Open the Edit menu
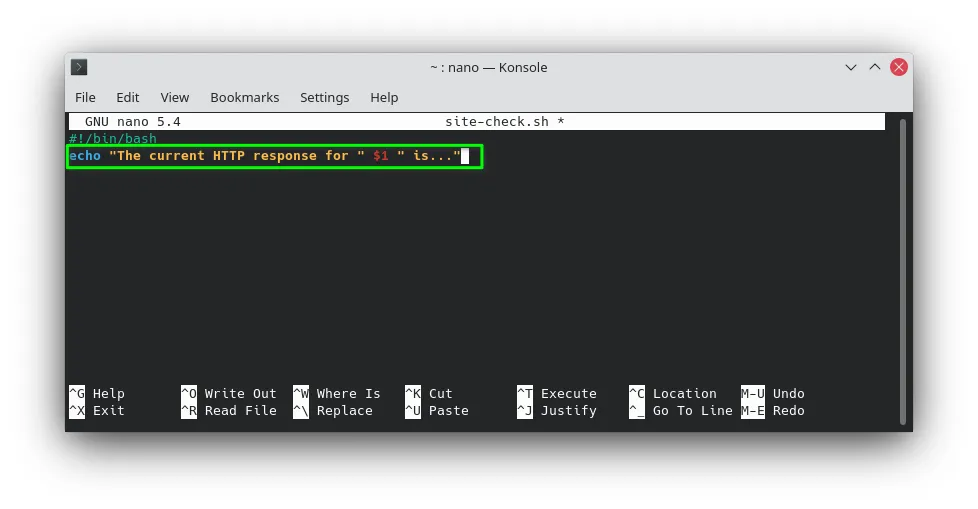 click(127, 97)
